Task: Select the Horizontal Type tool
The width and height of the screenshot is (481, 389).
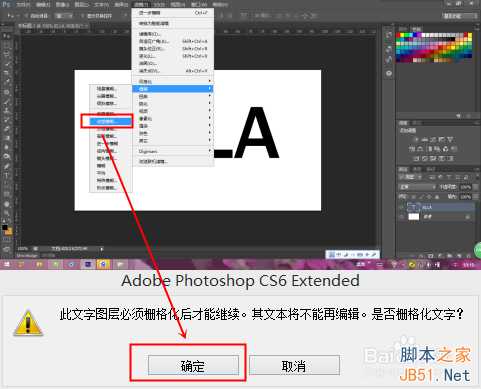Action: (x=6, y=175)
